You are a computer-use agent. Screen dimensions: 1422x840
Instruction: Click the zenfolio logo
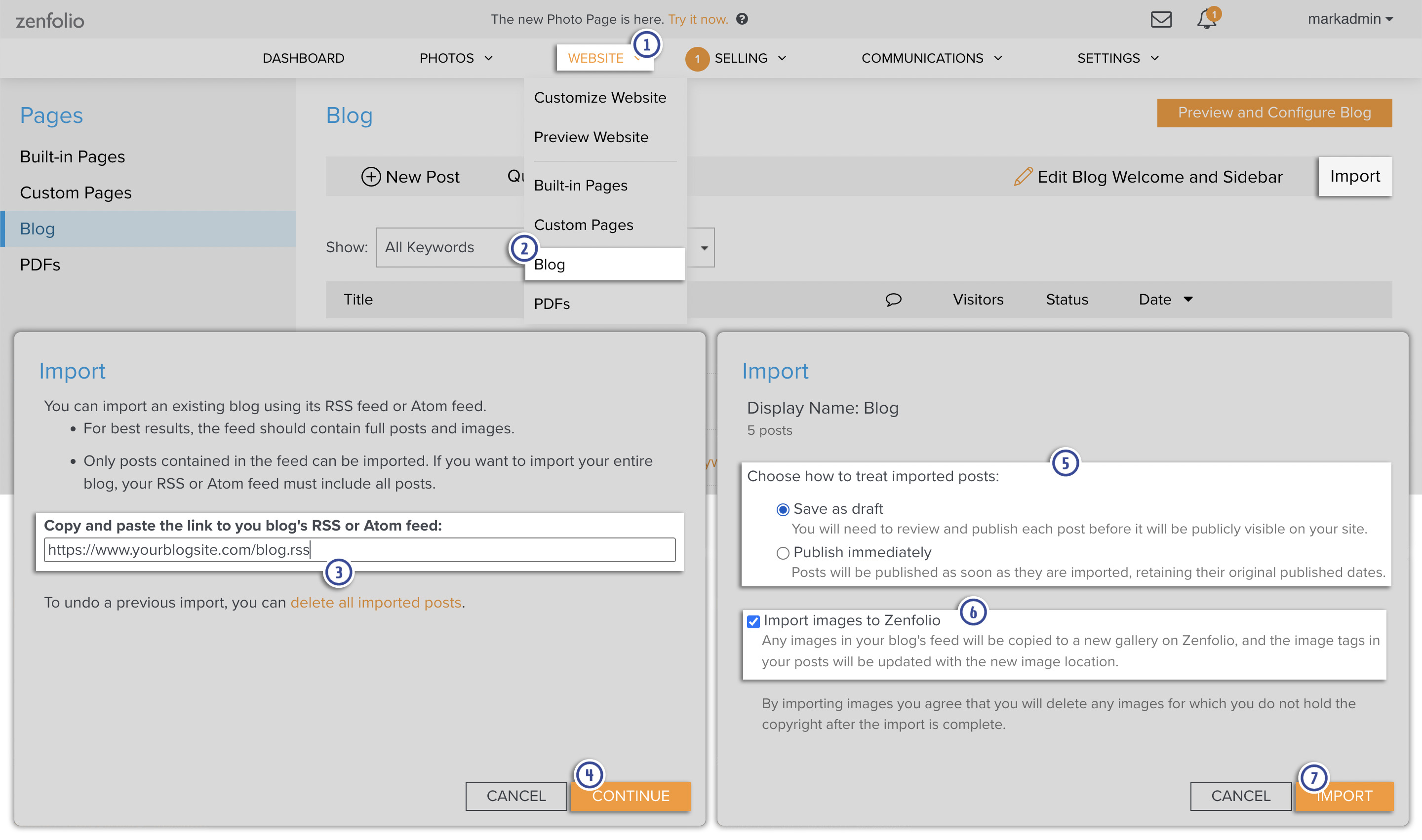(x=50, y=21)
